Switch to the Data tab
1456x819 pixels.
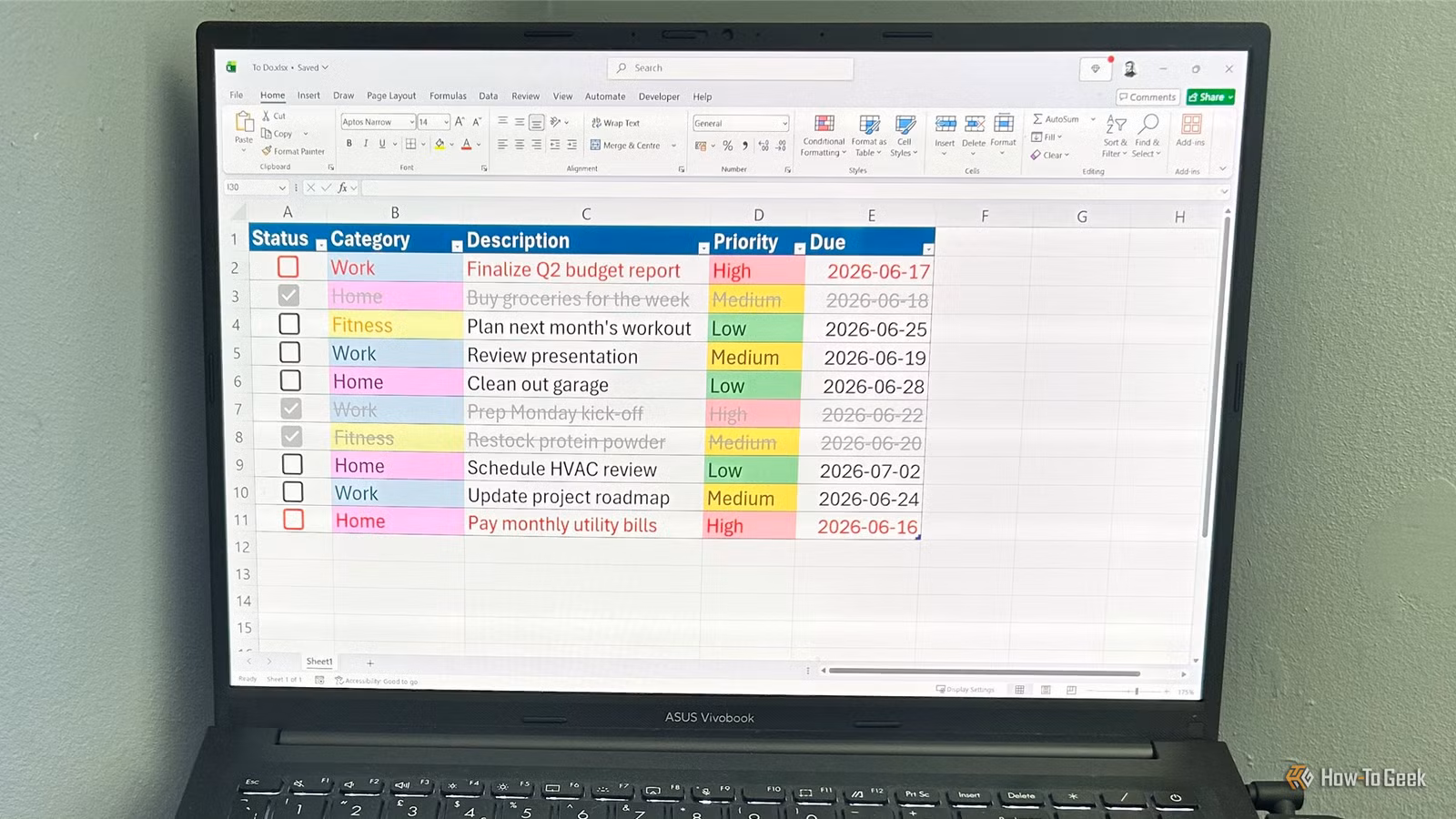pos(489,96)
